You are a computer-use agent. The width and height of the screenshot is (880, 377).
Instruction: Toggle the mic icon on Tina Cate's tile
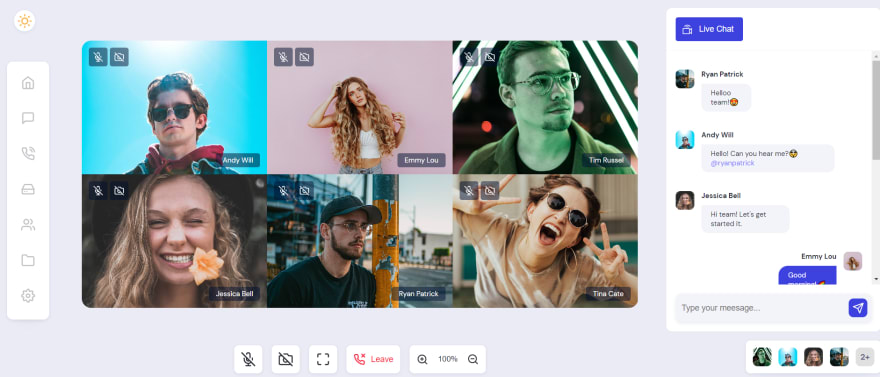[x=469, y=191]
